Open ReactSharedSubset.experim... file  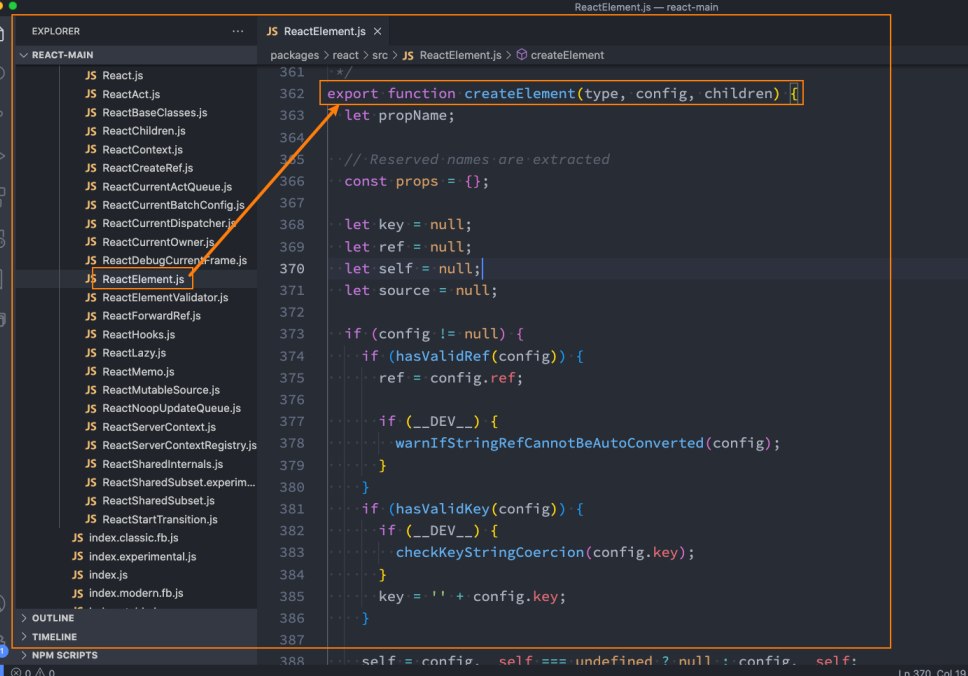click(178, 482)
